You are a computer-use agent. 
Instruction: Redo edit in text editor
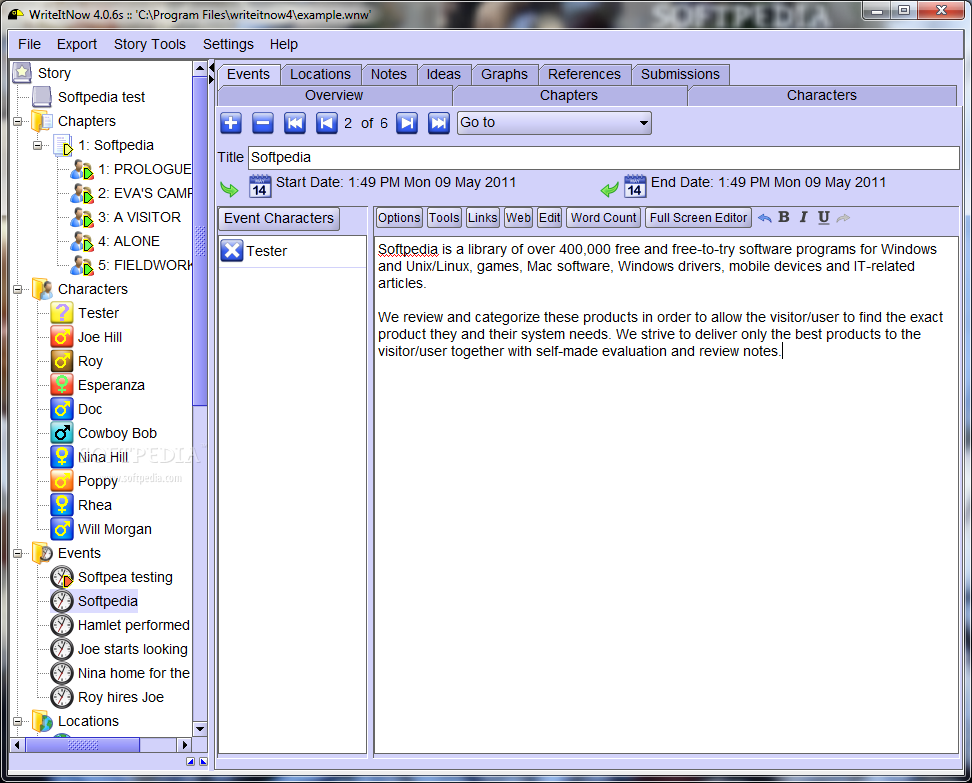point(843,218)
